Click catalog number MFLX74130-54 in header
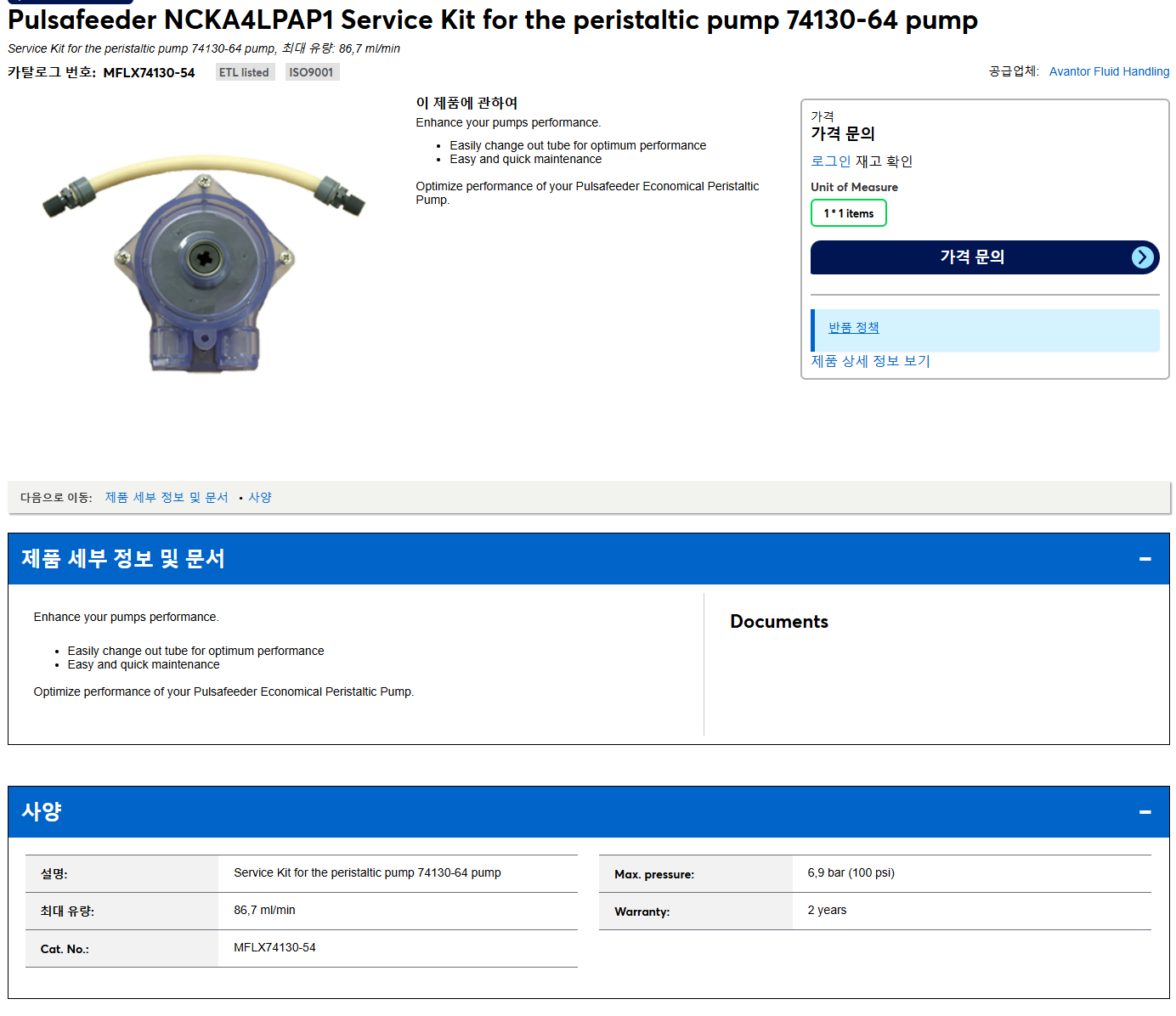The image size is (1176, 1016). pos(149,73)
